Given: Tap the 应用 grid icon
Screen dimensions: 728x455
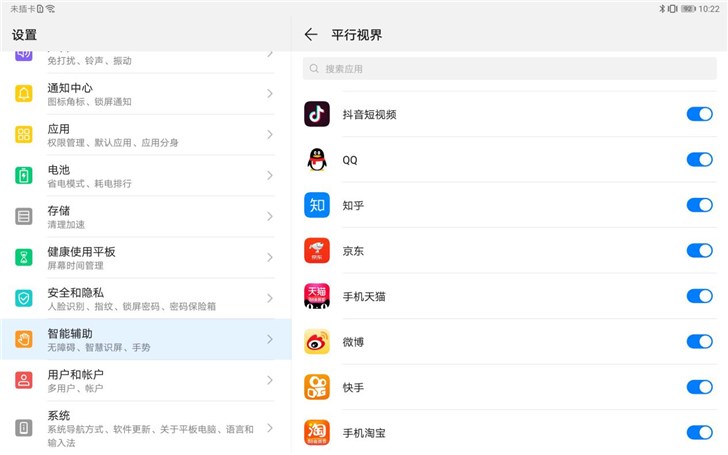Looking at the screenshot, I should point(24,134).
